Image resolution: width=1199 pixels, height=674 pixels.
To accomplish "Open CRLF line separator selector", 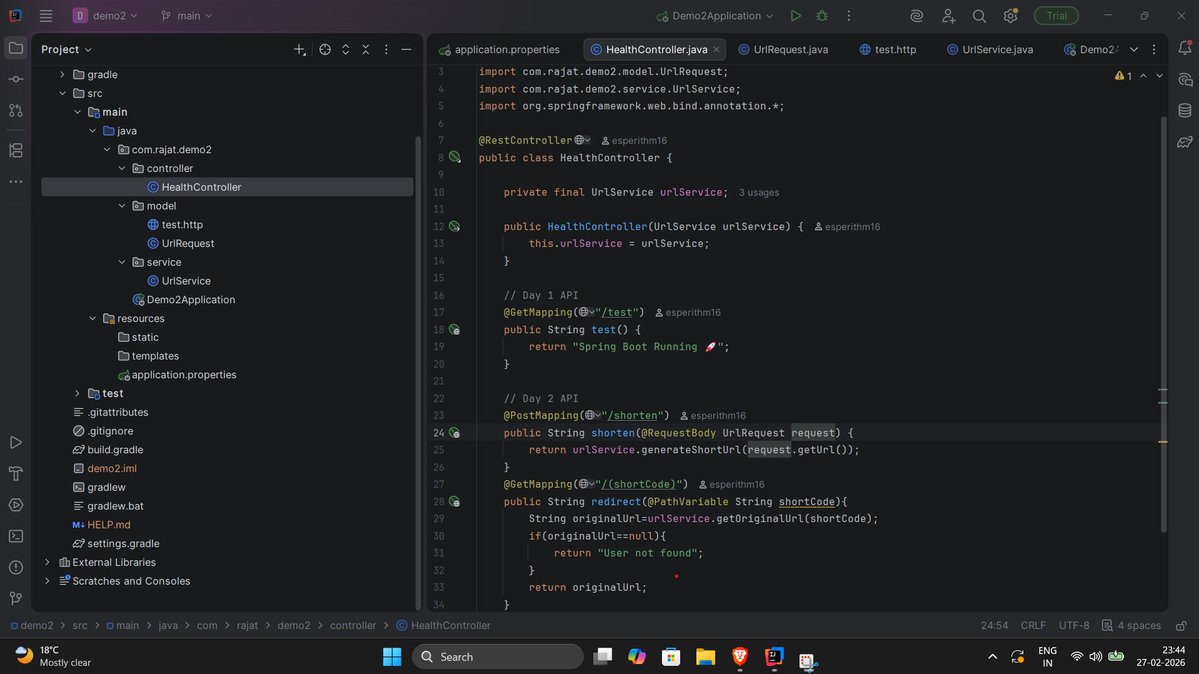I will [x=1033, y=626].
